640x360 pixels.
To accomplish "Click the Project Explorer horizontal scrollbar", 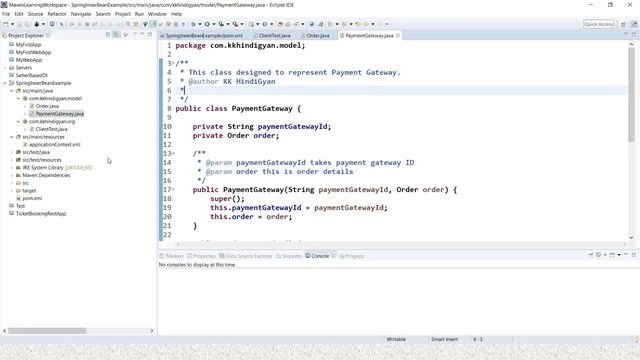I will coord(47,331).
